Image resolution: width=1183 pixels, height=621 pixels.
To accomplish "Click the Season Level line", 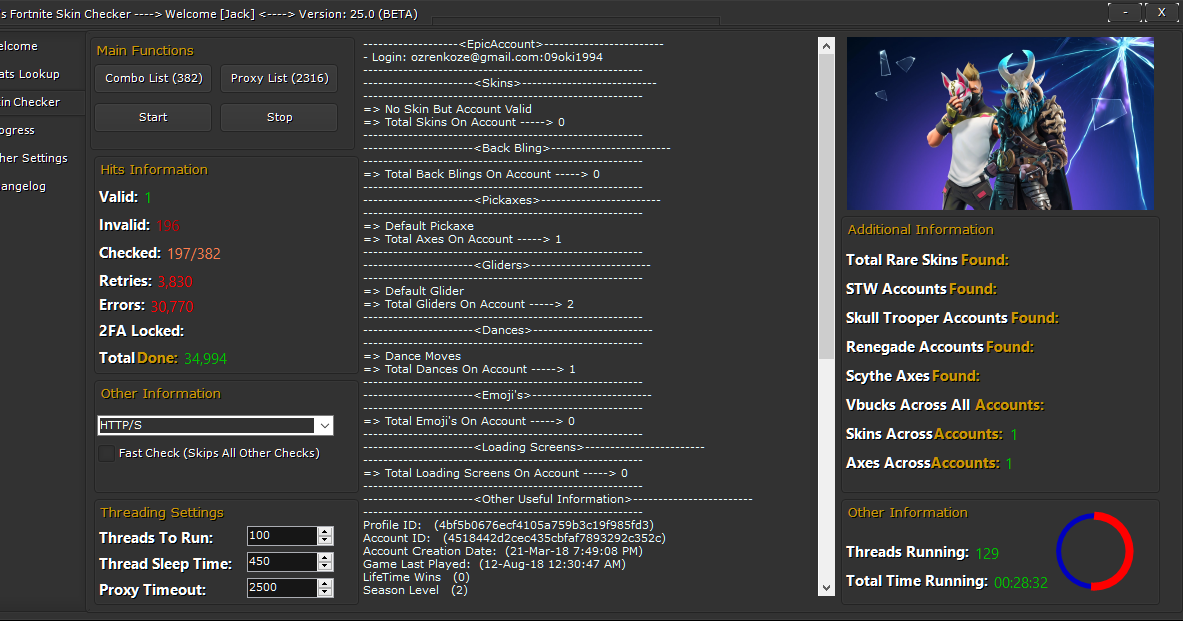I will [416, 590].
